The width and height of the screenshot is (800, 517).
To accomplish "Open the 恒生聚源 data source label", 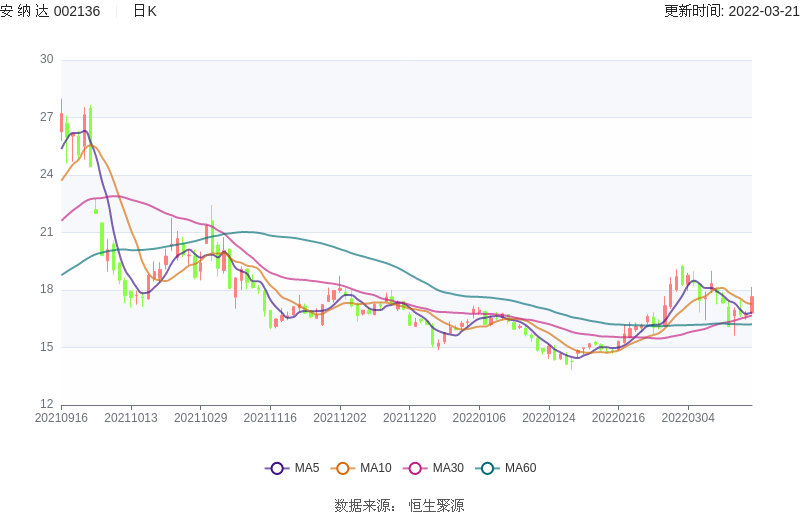I will [x=436, y=505].
